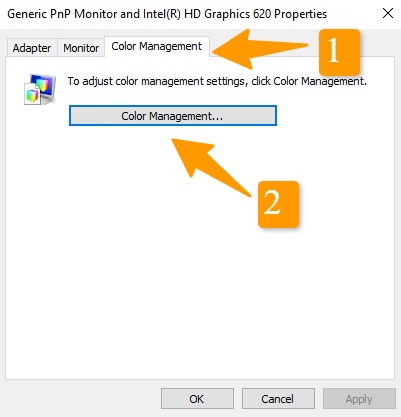Click the word 'Properties' in the title
The width and height of the screenshot is (401, 417).
coord(301,14)
